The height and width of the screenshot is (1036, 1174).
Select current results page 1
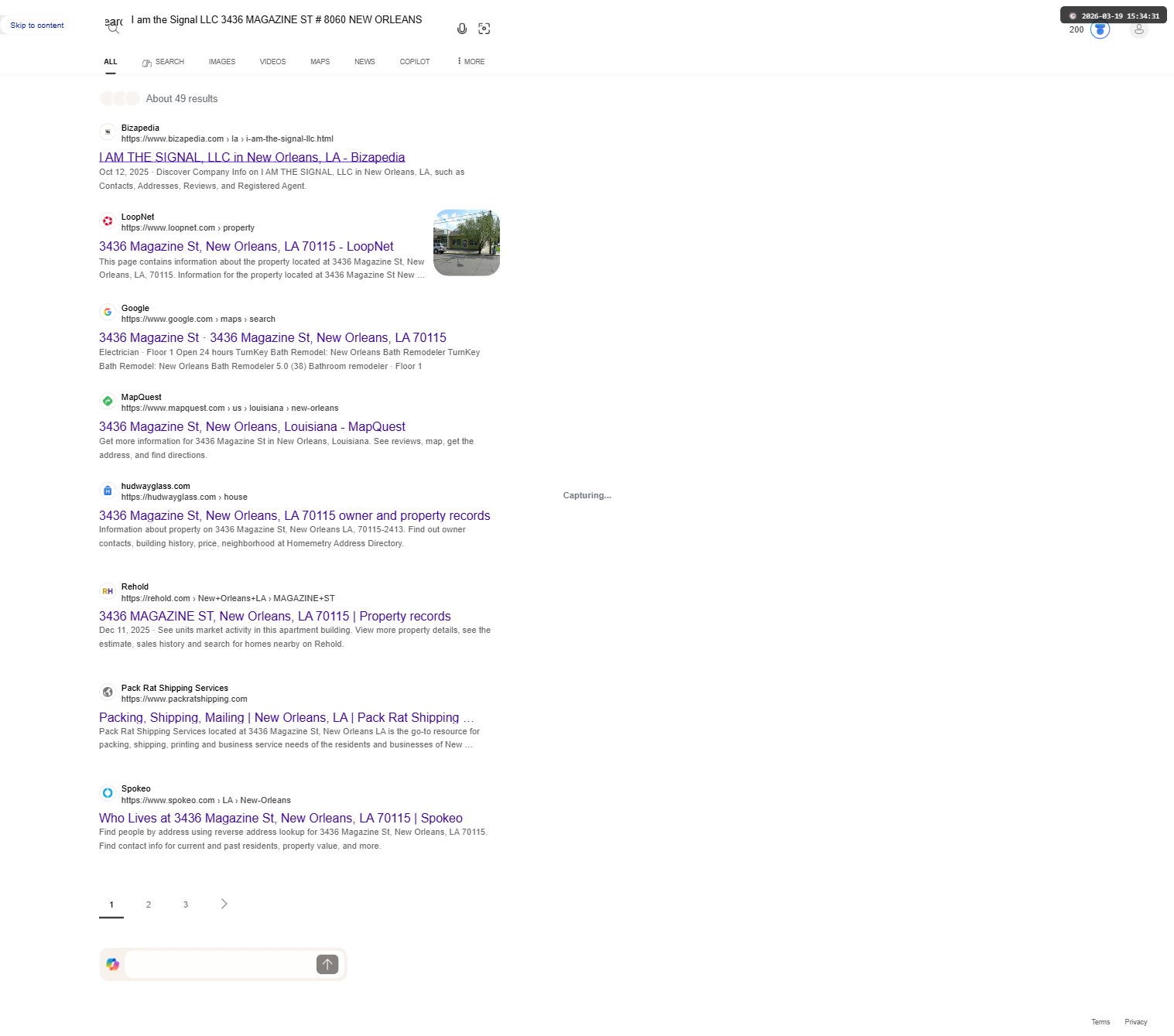(111, 904)
